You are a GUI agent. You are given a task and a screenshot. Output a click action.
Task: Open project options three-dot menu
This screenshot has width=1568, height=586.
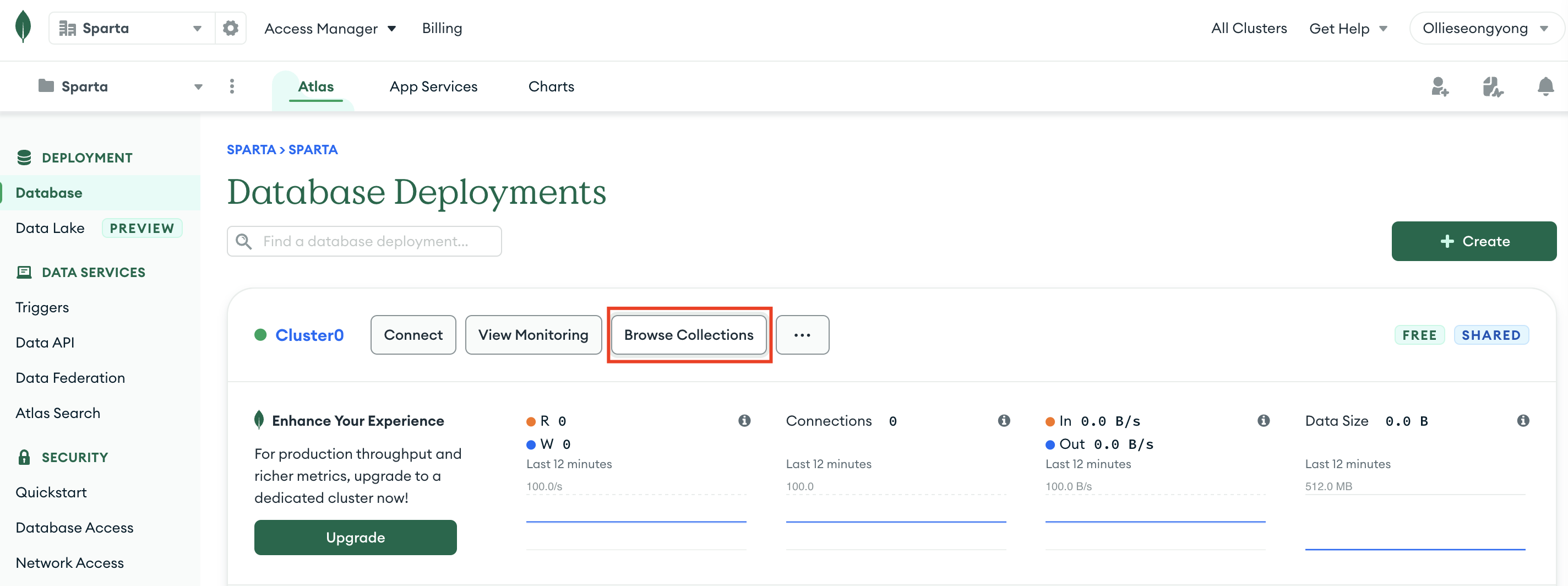[232, 86]
